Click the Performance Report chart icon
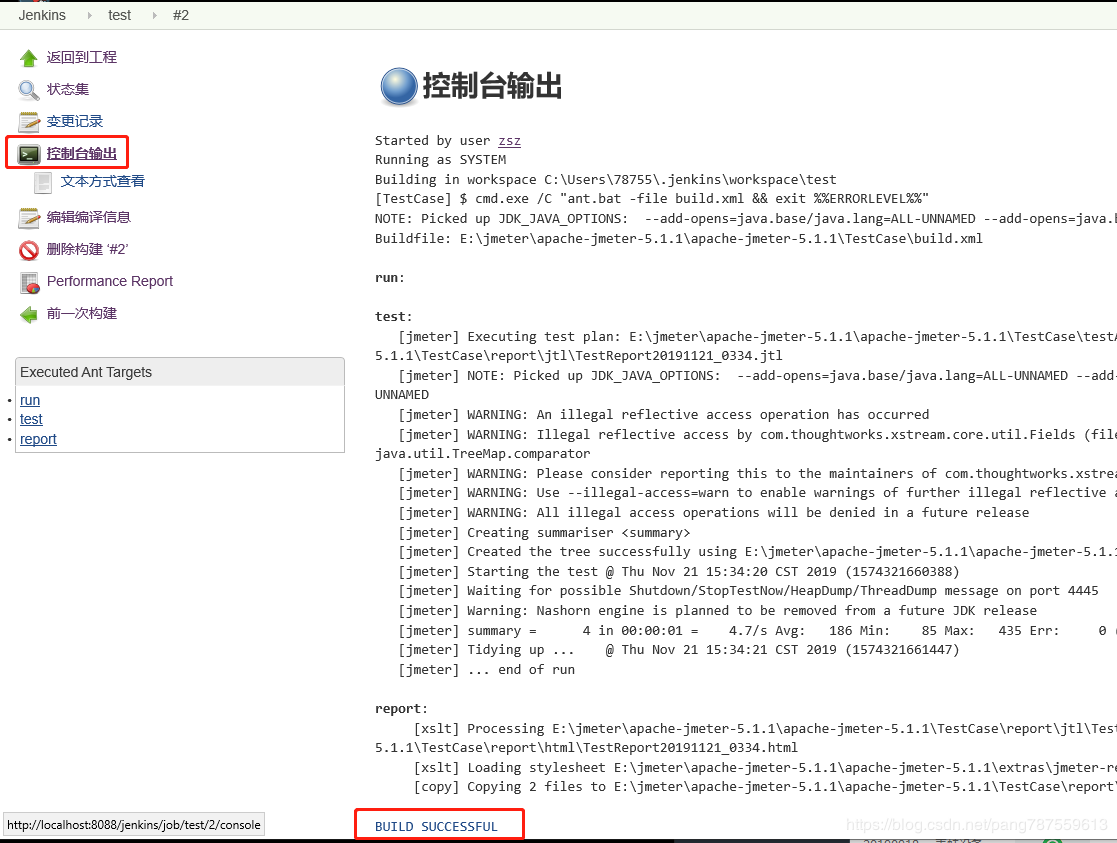Image resolution: width=1117 pixels, height=843 pixels. [x=30, y=283]
